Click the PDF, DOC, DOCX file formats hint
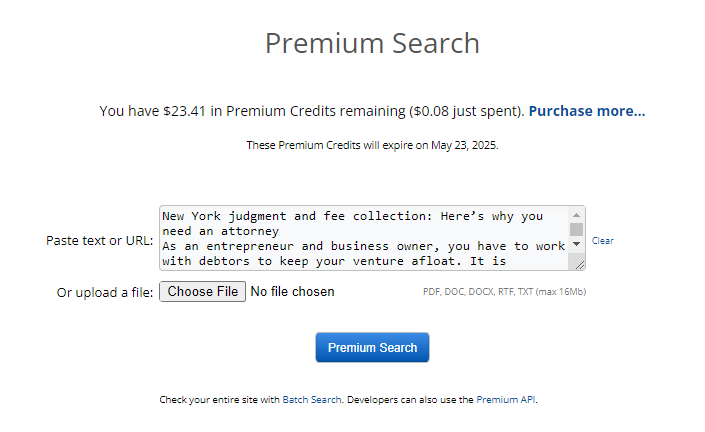The image size is (705, 432). tap(504, 292)
